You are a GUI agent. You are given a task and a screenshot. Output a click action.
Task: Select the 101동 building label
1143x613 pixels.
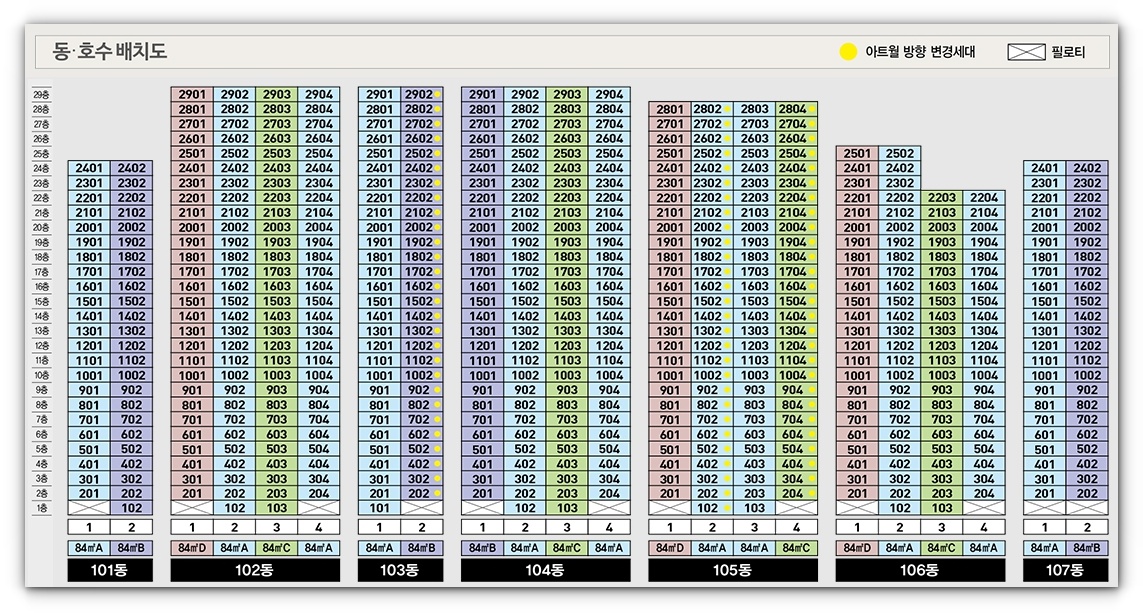pos(110,571)
